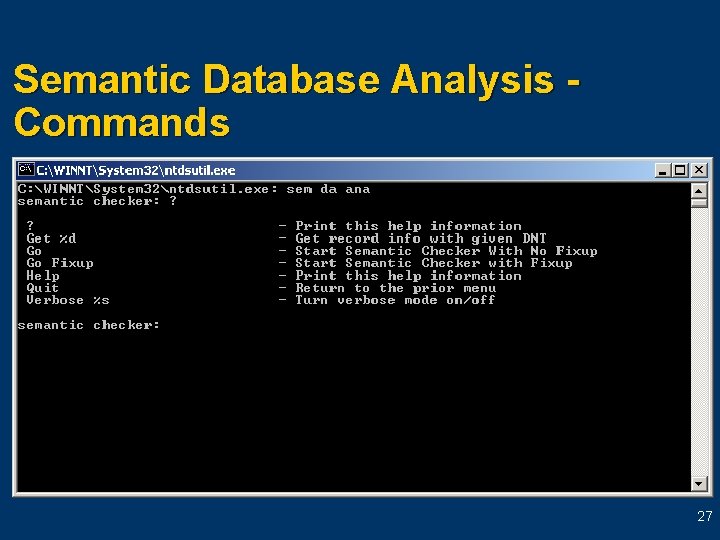Click the 'Verbose %s' command entry
Viewport: 720px width, 540px height.
(x=68, y=300)
